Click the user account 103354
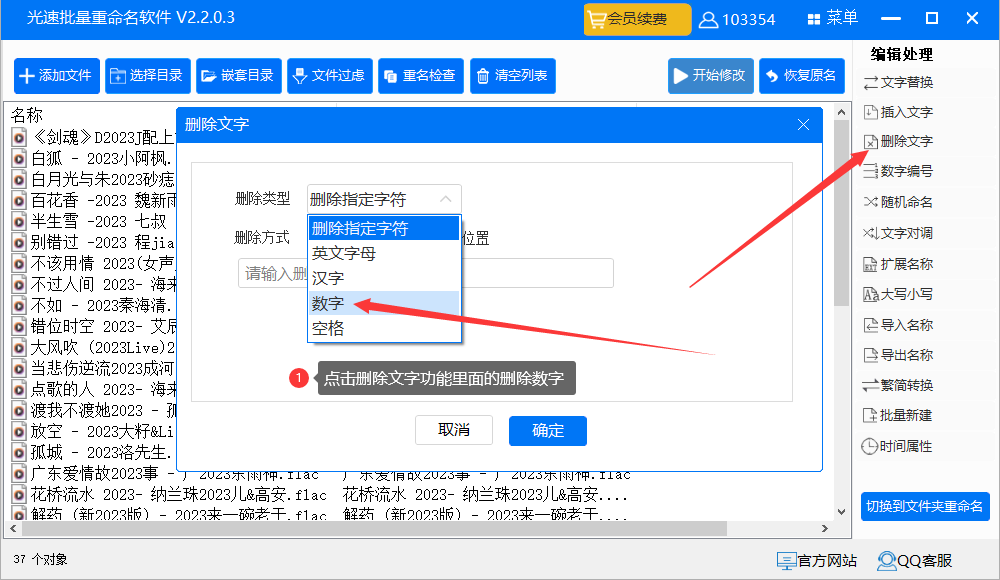This screenshot has width=1000, height=580. [x=737, y=20]
